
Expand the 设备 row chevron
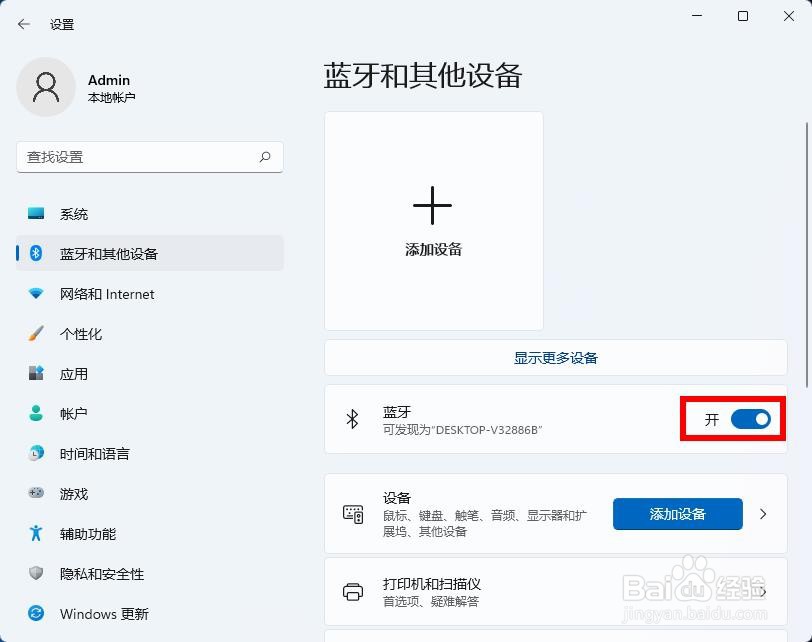[763, 514]
